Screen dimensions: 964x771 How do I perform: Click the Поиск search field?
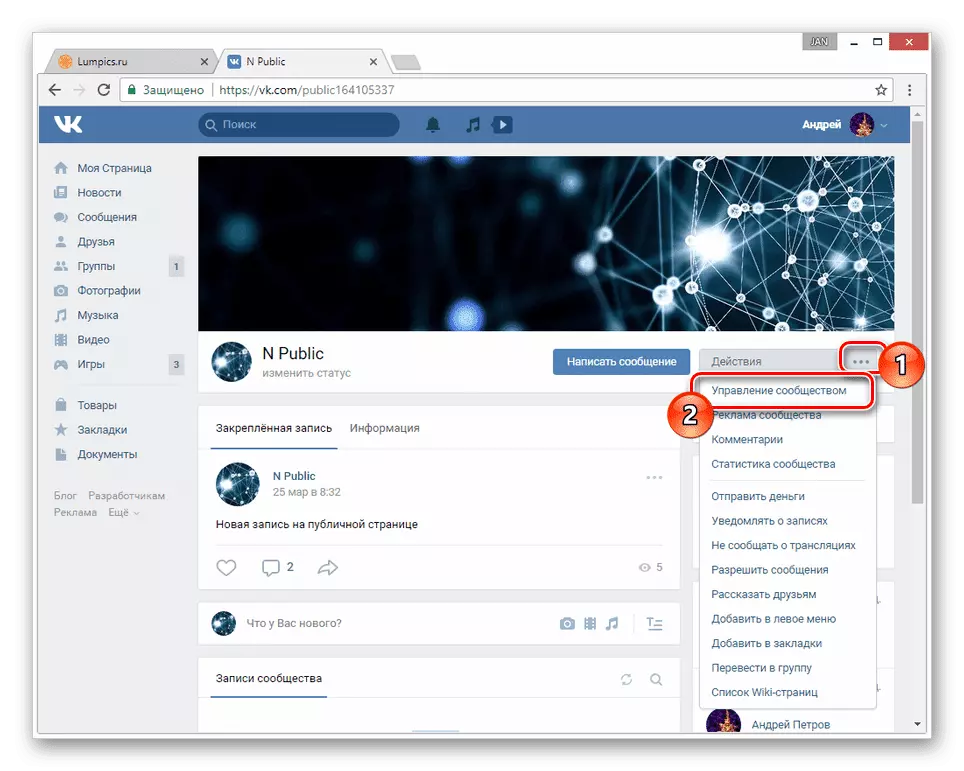(298, 125)
